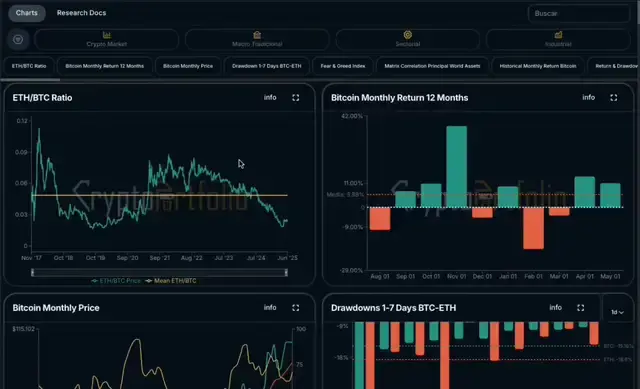
Task: Click the left handle of ETH/BTC range slider
Action: click(33, 273)
